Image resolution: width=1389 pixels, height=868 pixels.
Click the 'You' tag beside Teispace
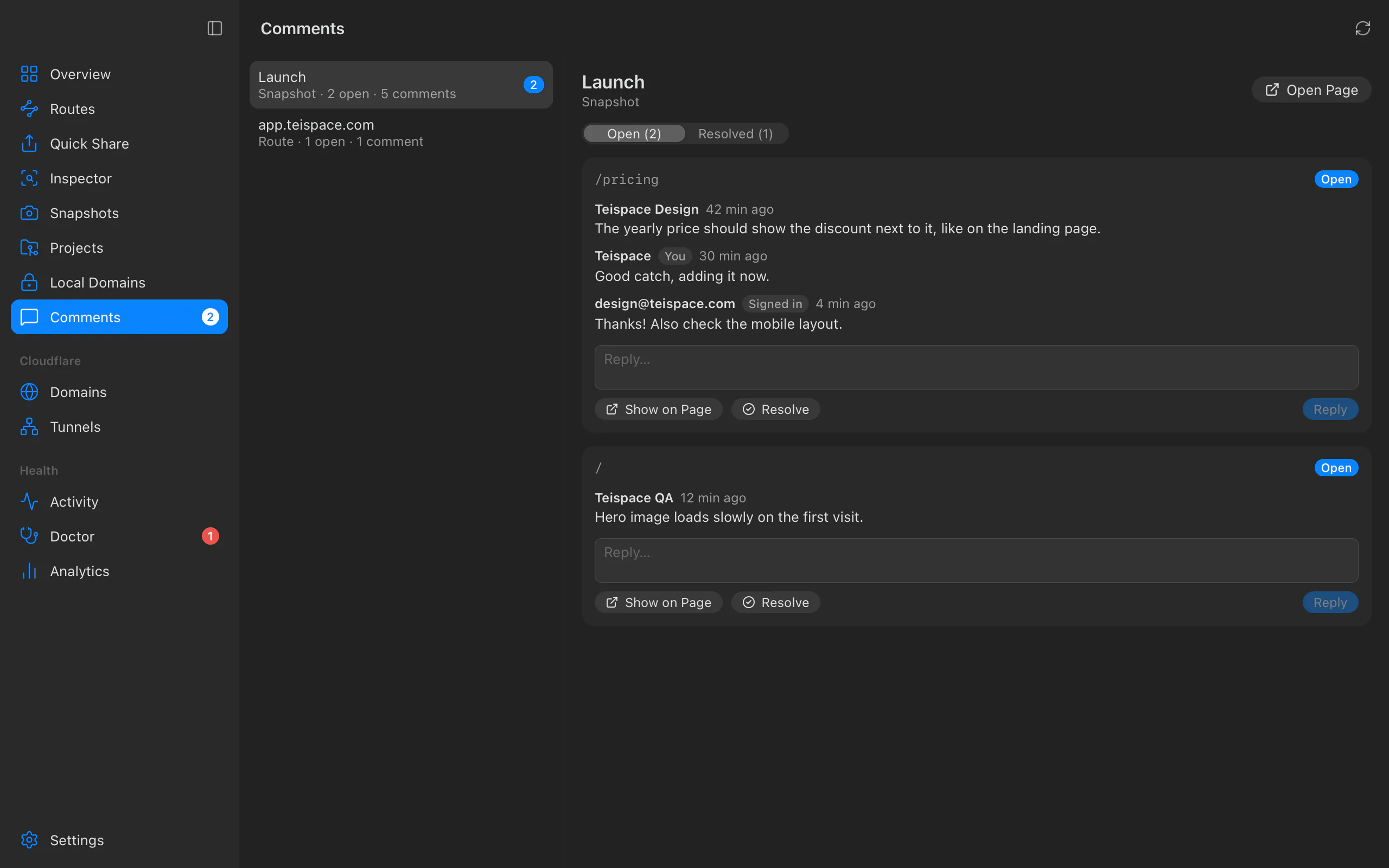674,256
